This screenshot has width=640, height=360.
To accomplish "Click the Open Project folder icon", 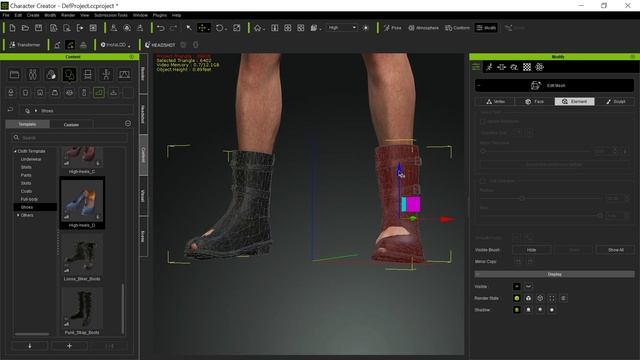I will (x=25, y=28).
